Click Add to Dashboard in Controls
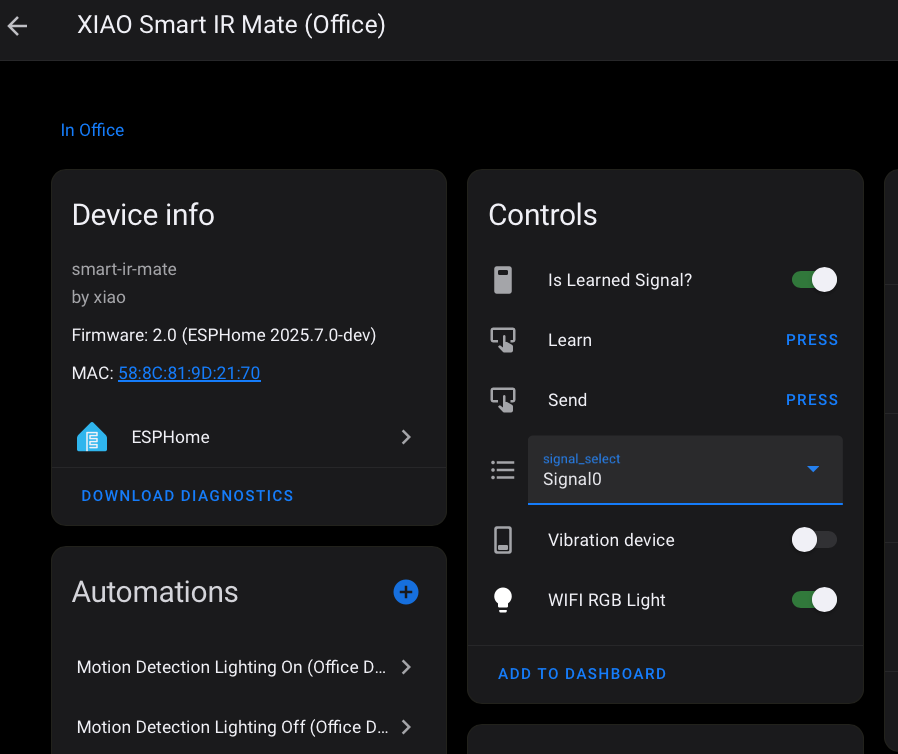The image size is (898, 754). tap(582, 674)
